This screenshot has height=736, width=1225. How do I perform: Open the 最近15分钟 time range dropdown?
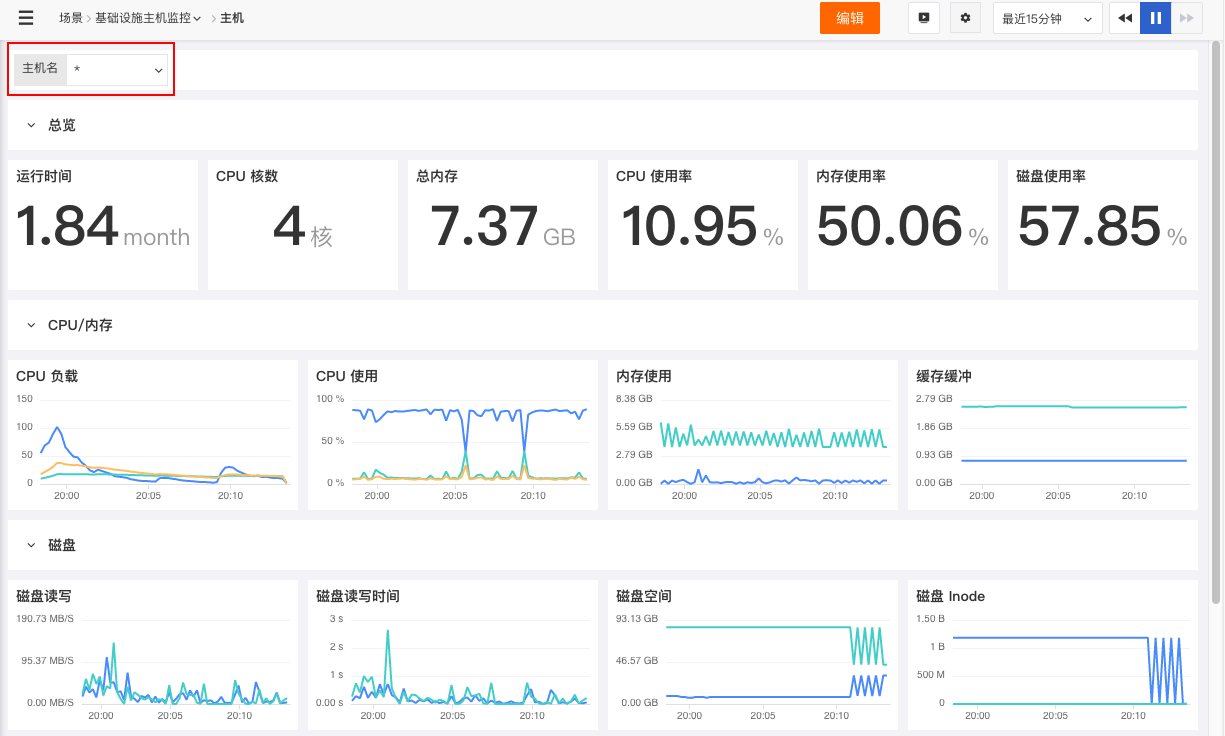click(x=1047, y=18)
